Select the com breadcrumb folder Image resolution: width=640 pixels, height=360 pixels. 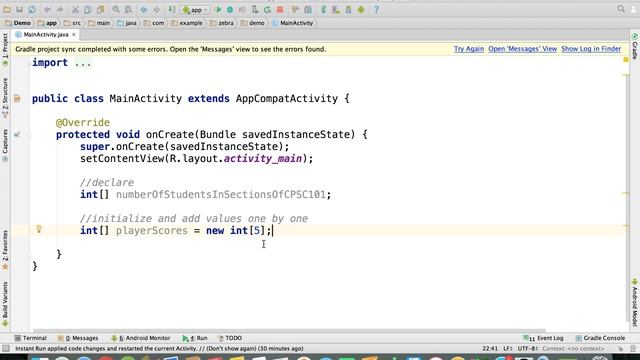click(154, 23)
